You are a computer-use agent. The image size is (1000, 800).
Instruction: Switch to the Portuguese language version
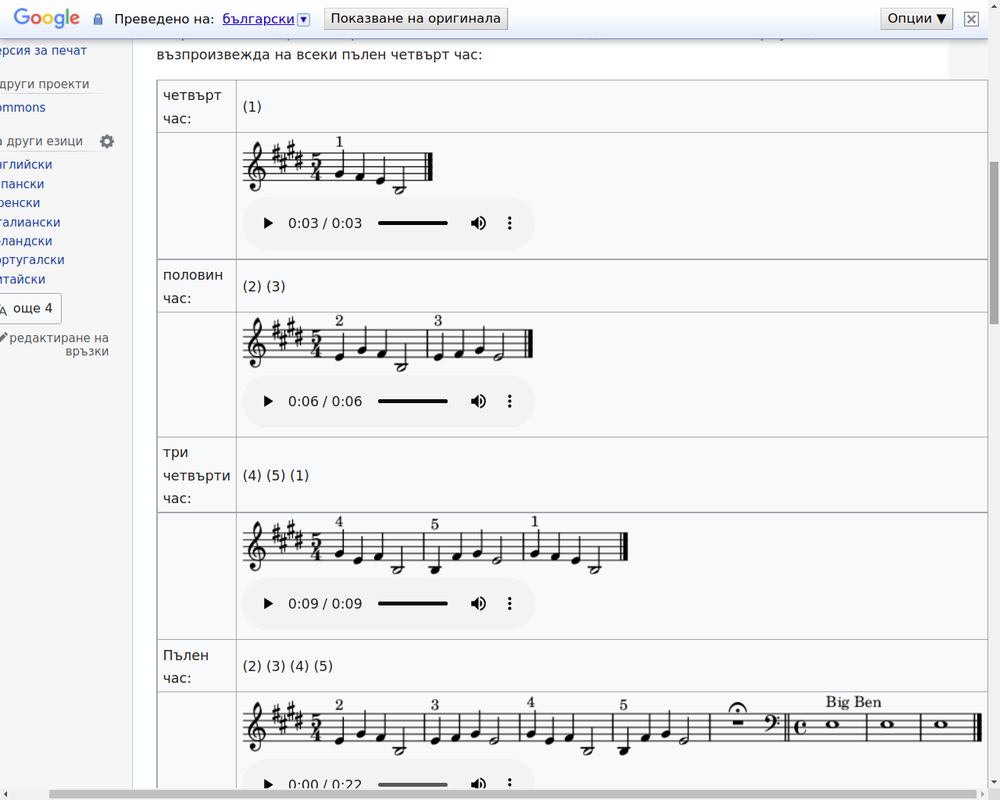pyautogui.click(x=32, y=260)
